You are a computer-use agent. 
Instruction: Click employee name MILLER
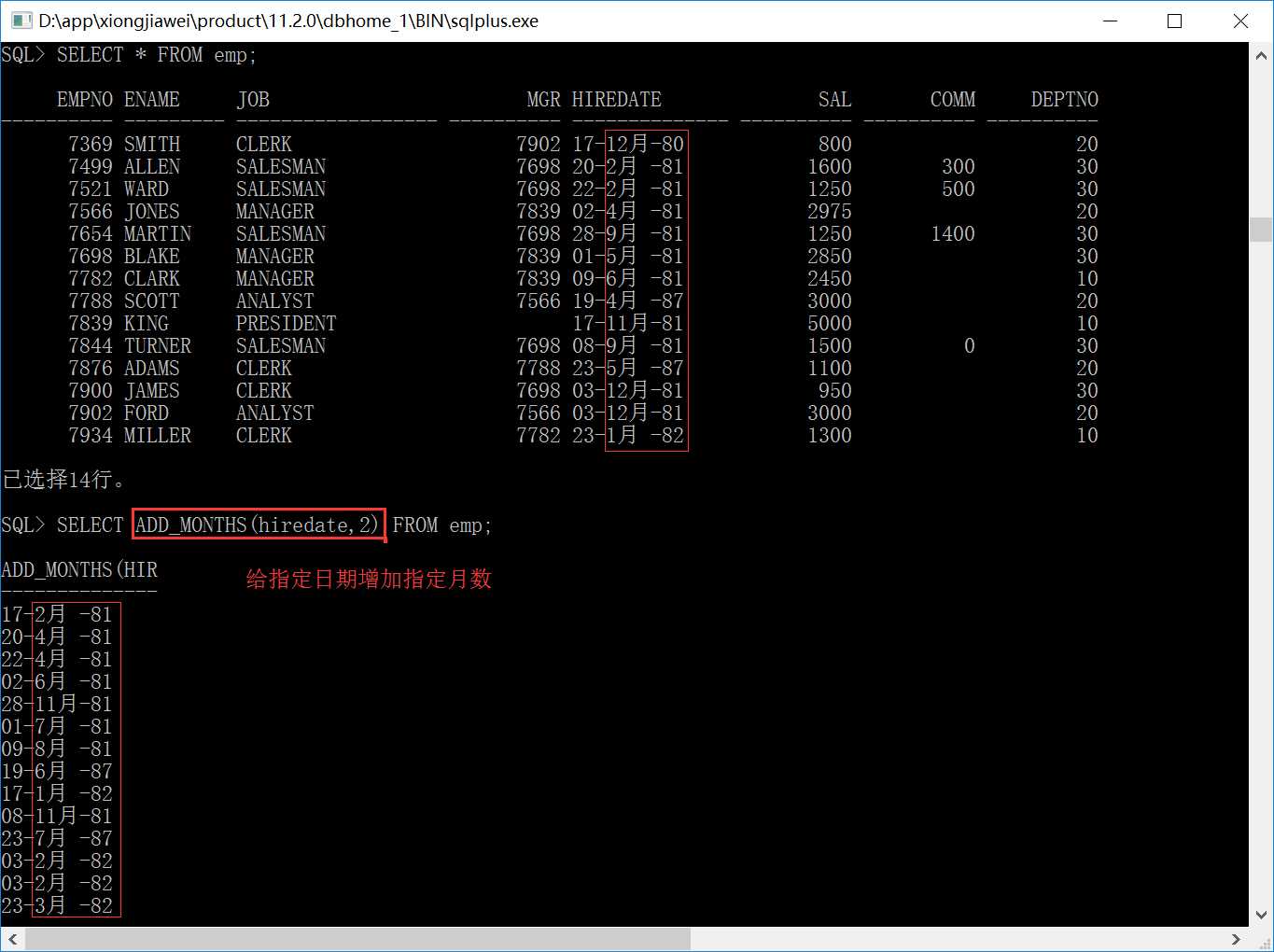(158, 435)
